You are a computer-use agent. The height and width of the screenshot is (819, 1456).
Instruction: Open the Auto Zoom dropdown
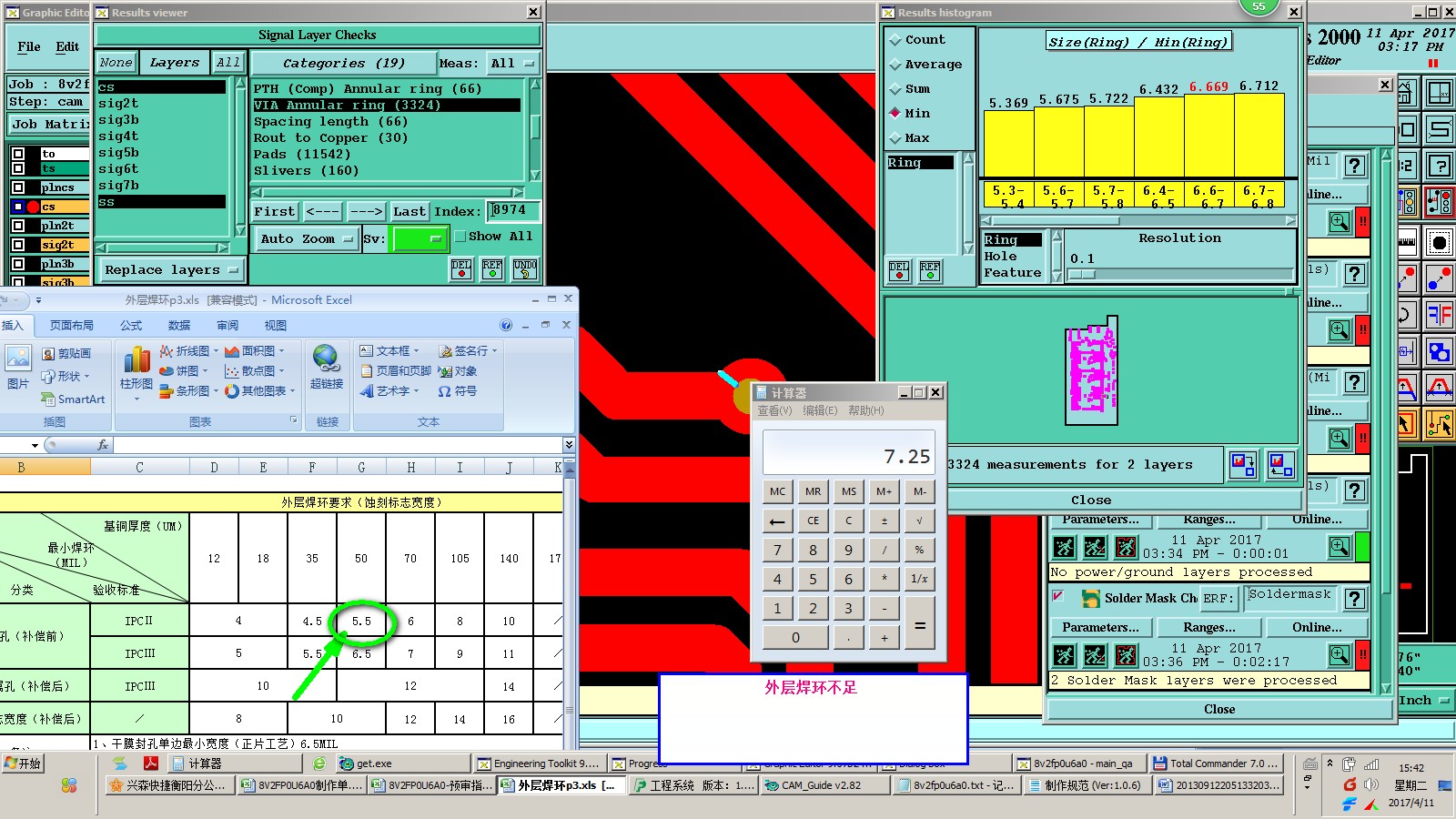click(307, 239)
